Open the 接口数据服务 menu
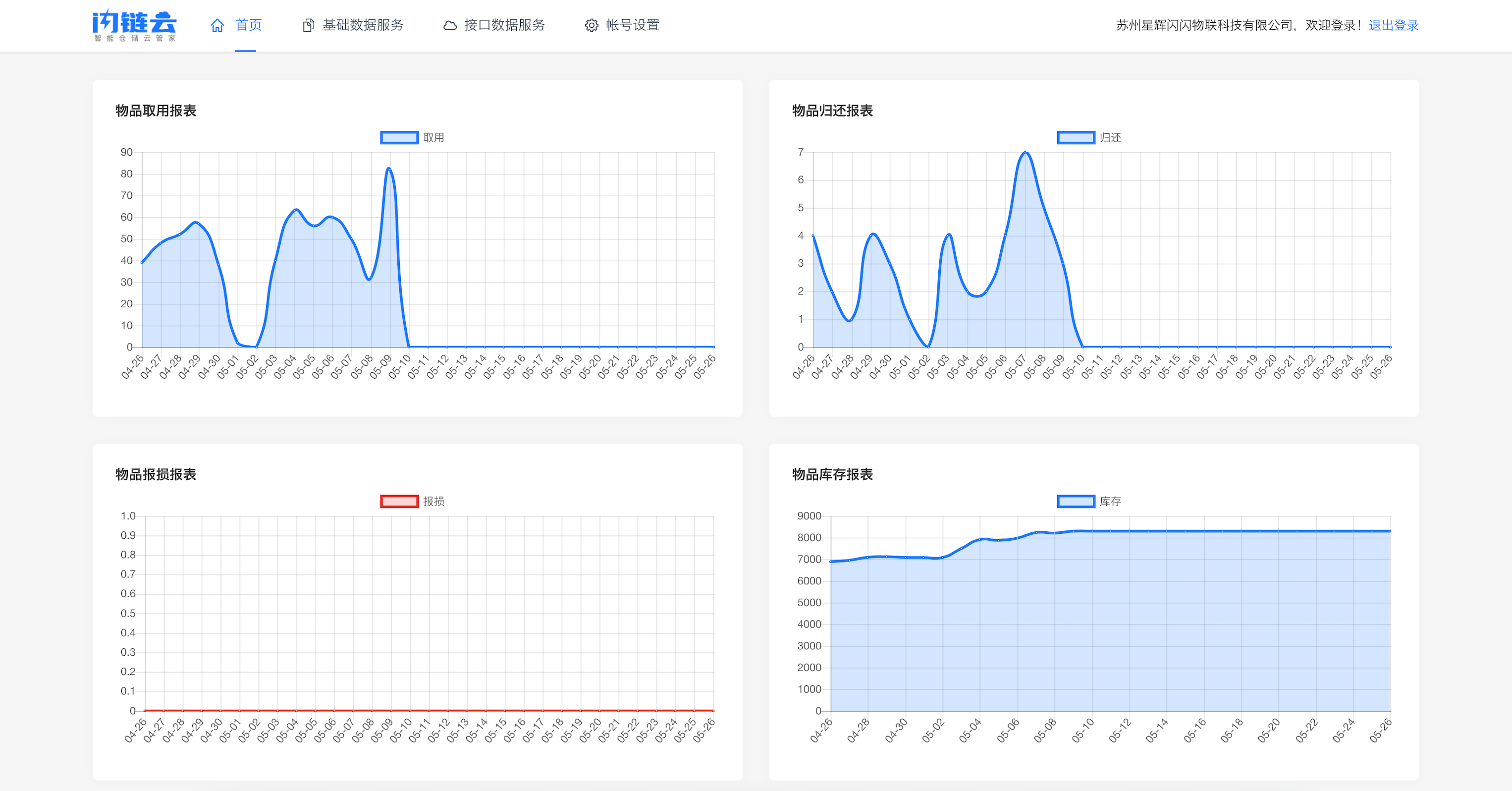This screenshot has height=791, width=1512. 504,25
